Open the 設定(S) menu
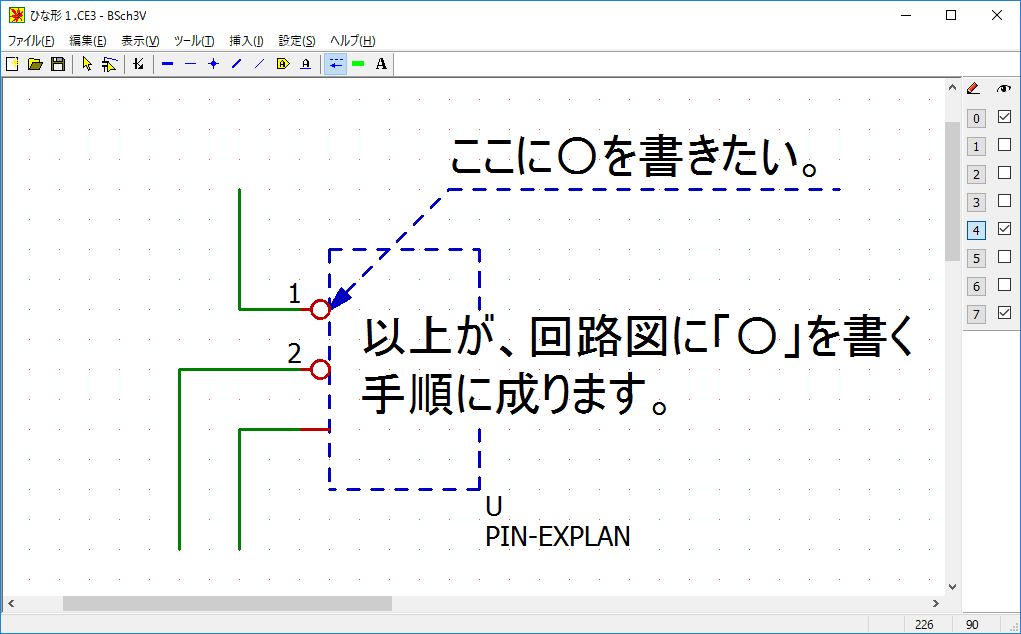The height and width of the screenshot is (634, 1021). pyautogui.click(x=297, y=41)
